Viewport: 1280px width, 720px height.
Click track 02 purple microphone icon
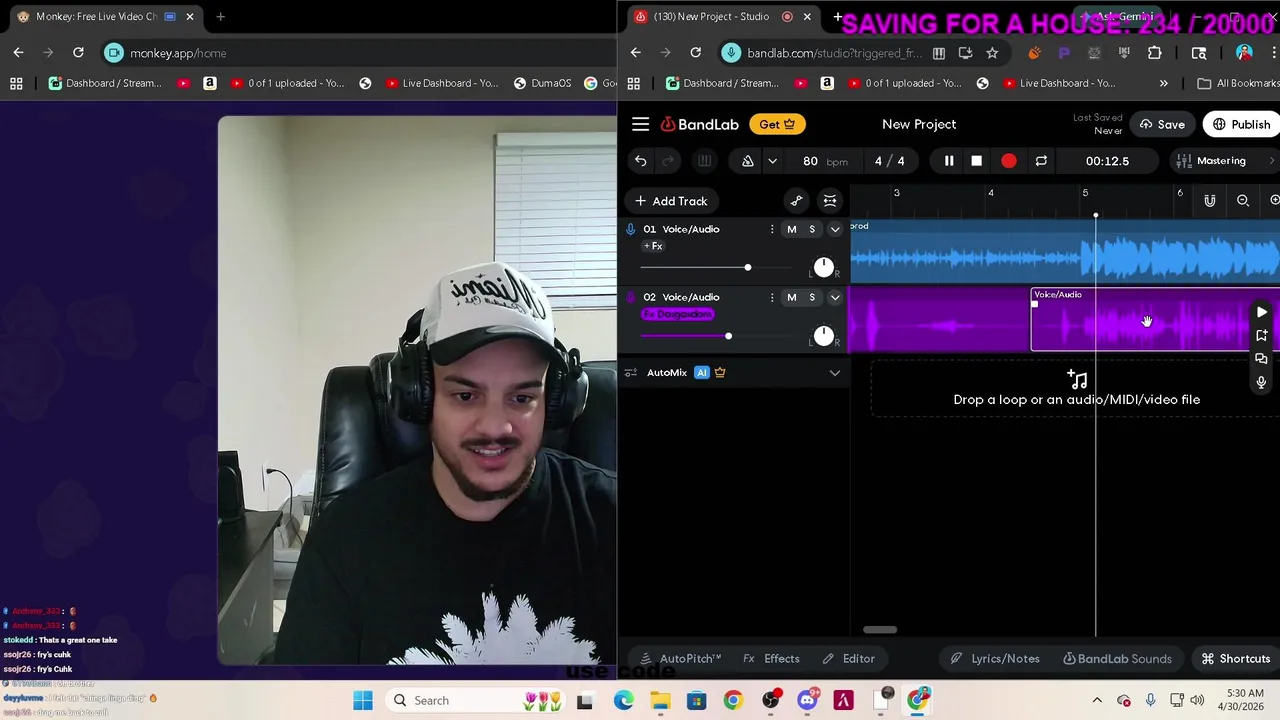630,297
